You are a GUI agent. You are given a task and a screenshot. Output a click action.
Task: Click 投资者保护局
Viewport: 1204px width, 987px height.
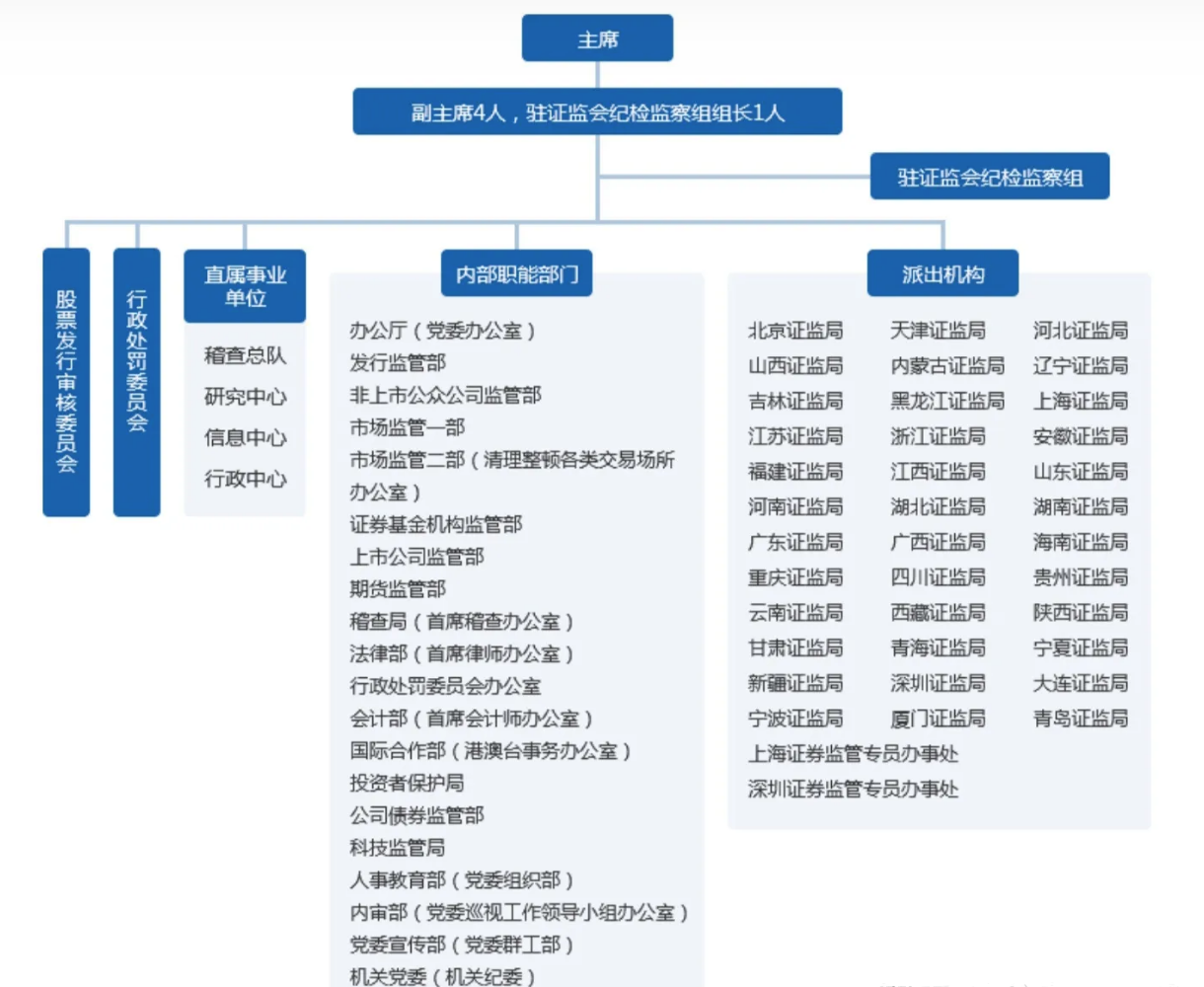[x=407, y=783]
